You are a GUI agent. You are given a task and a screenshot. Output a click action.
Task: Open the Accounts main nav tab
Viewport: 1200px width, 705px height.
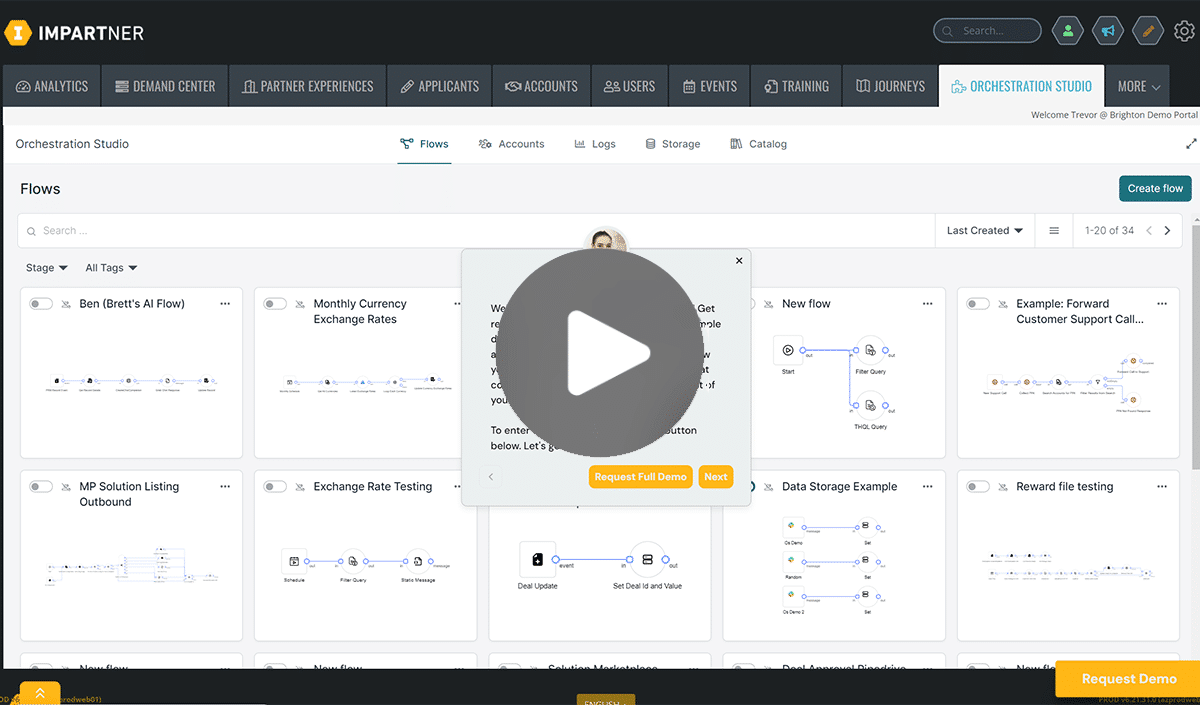pos(541,87)
